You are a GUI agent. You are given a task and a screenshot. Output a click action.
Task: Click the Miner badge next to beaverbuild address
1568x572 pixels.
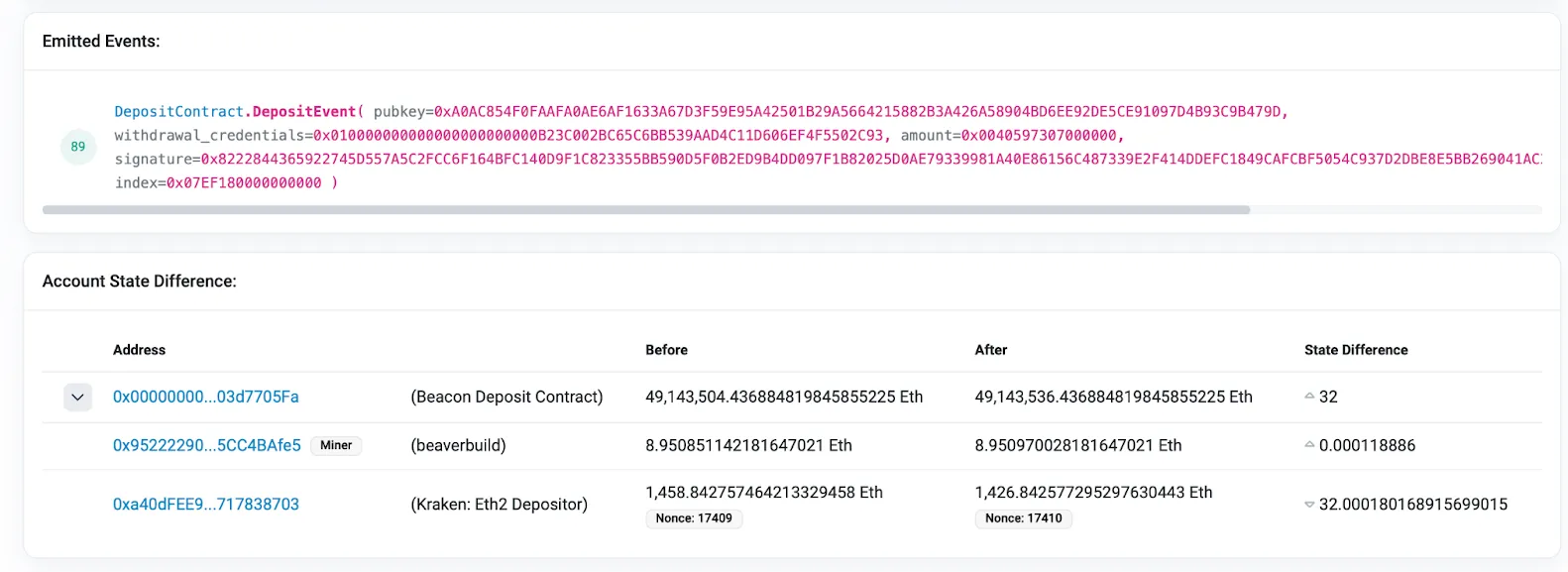click(336, 446)
